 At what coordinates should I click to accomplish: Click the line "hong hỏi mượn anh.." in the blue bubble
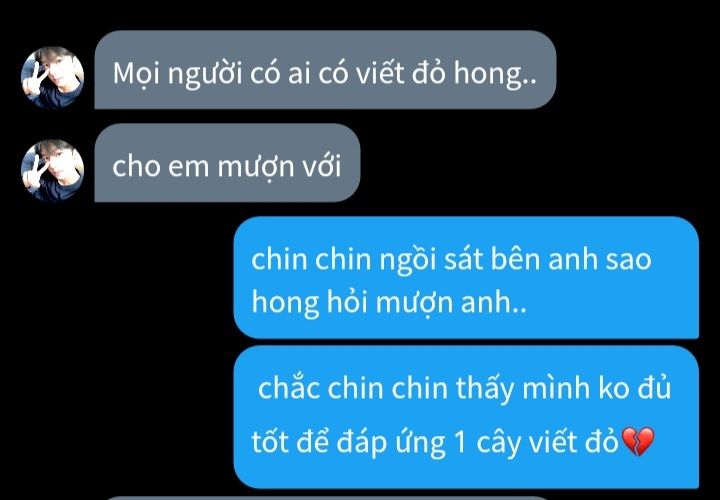(389, 303)
